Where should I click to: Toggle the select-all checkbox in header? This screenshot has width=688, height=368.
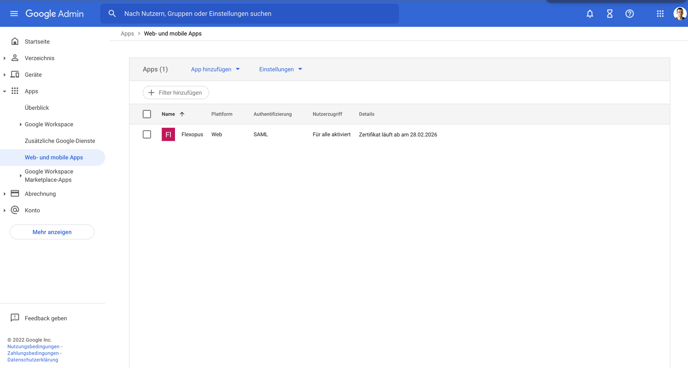point(147,114)
